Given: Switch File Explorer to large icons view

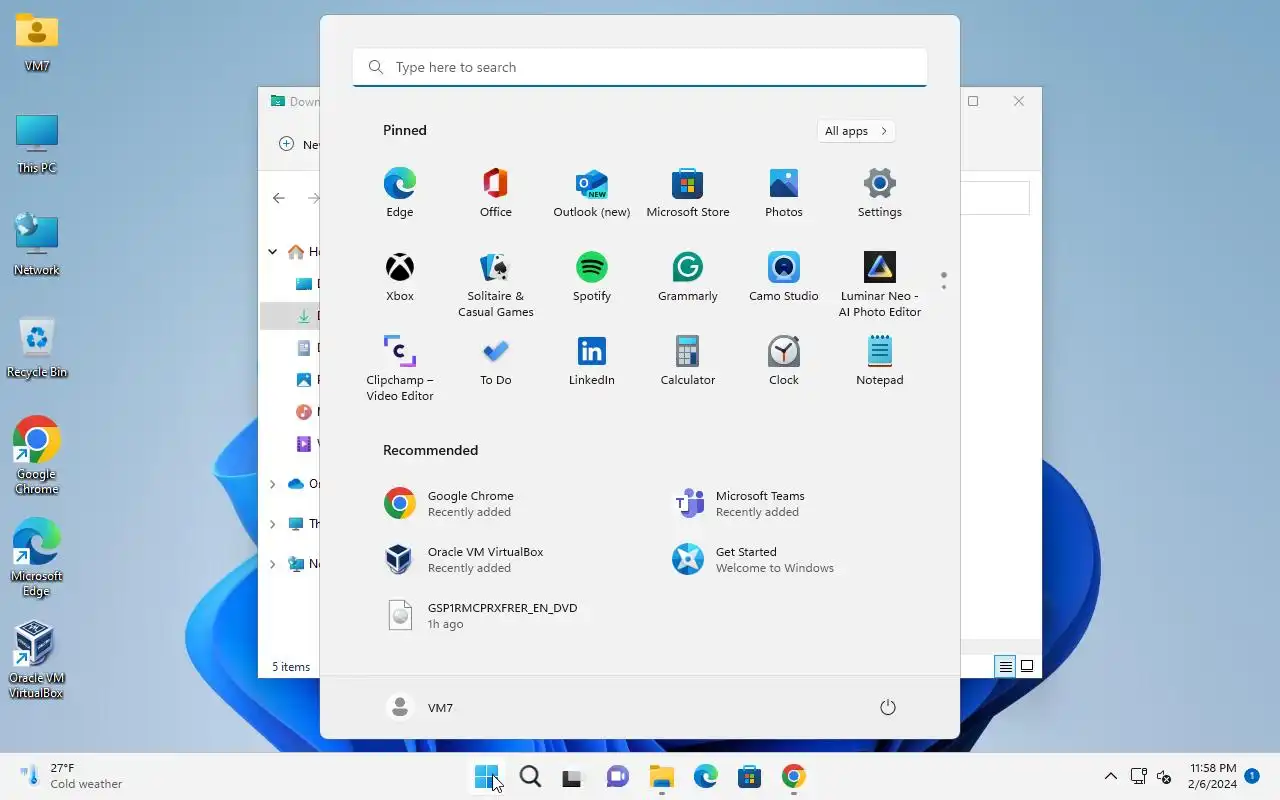Looking at the screenshot, I should coord(1027,666).
